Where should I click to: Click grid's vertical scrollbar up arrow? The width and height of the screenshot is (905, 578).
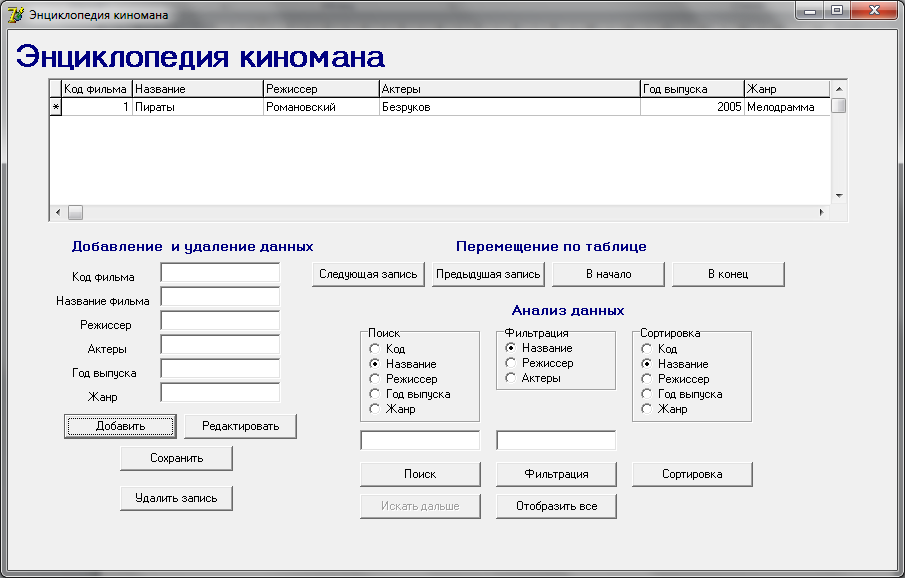point(839,89)
